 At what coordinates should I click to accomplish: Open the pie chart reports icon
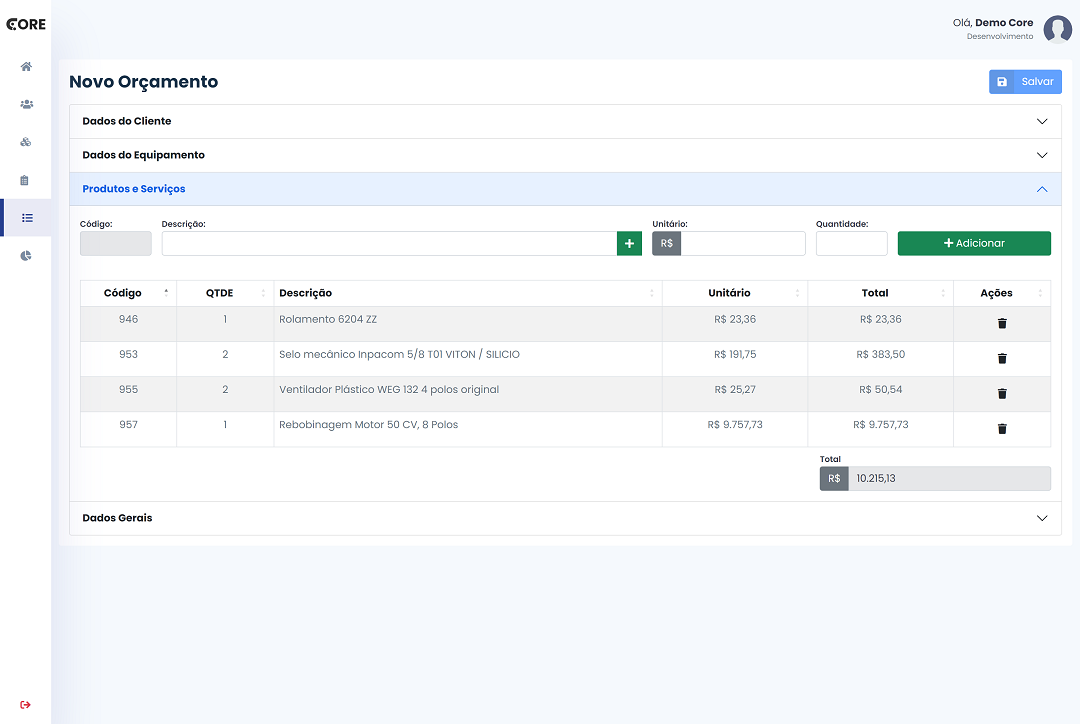pyautogui.click(x=25, y=256)
